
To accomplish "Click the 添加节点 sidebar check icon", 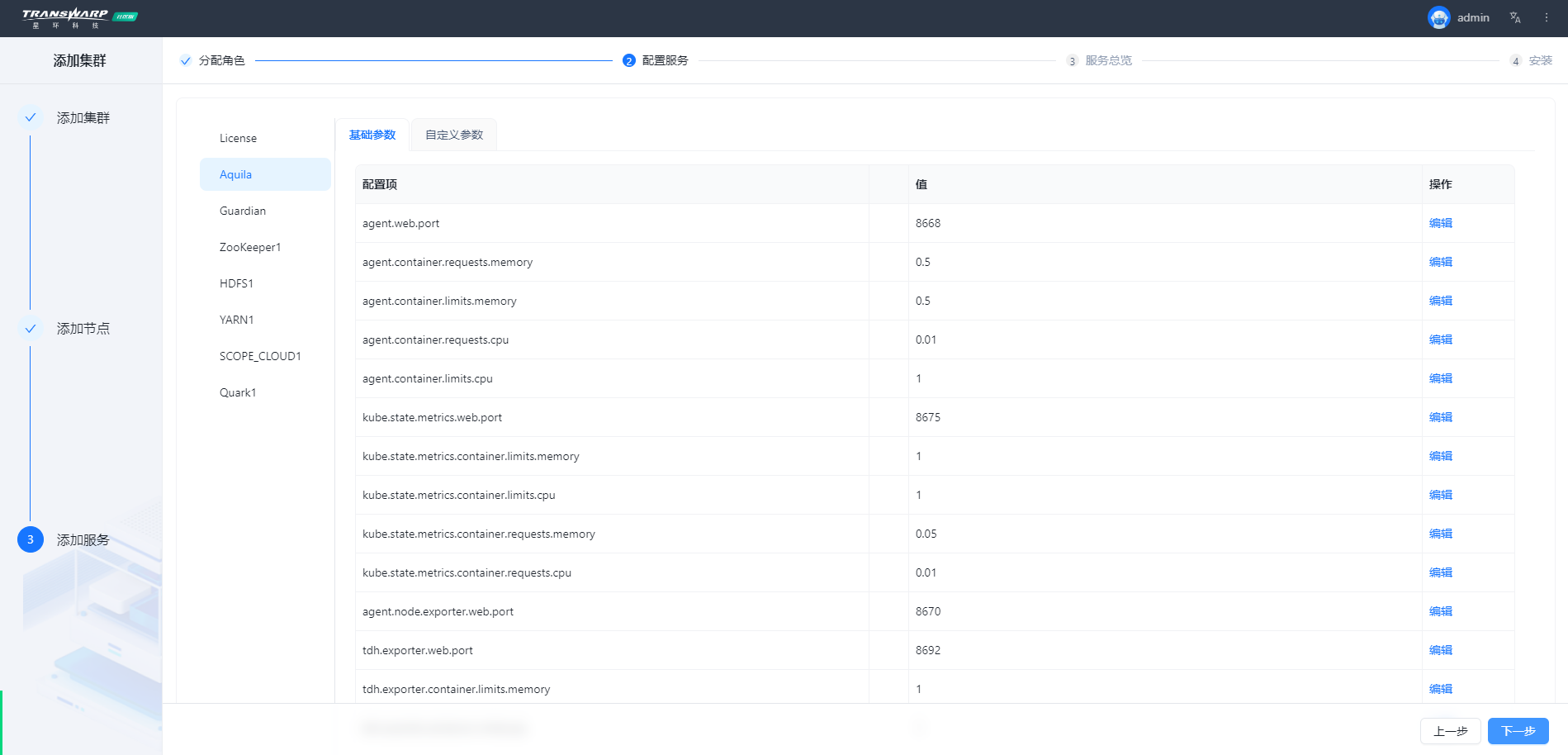I will pyautogui.click(x=31, y=329).
